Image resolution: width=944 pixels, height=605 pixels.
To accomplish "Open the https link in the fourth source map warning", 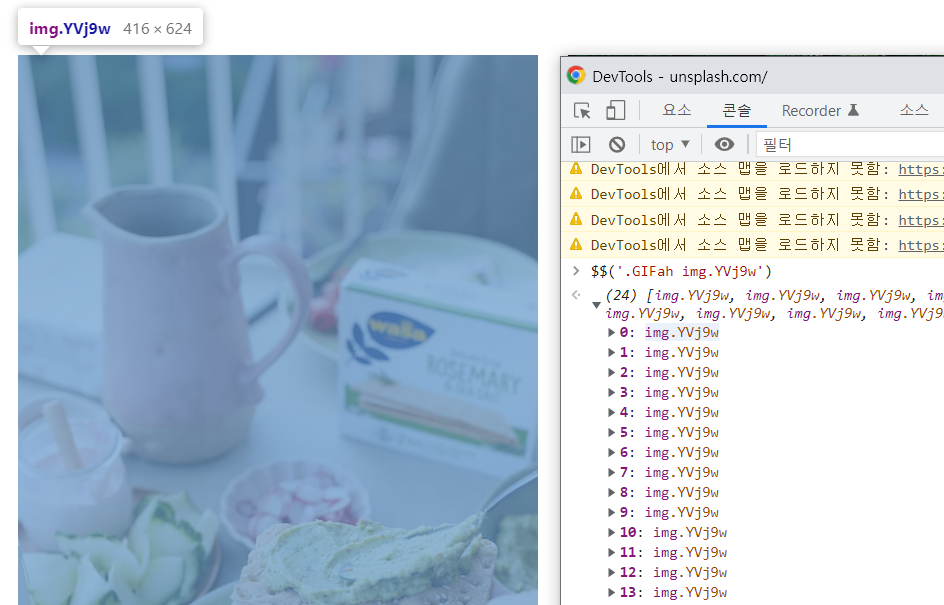I will tap(921, 246).
